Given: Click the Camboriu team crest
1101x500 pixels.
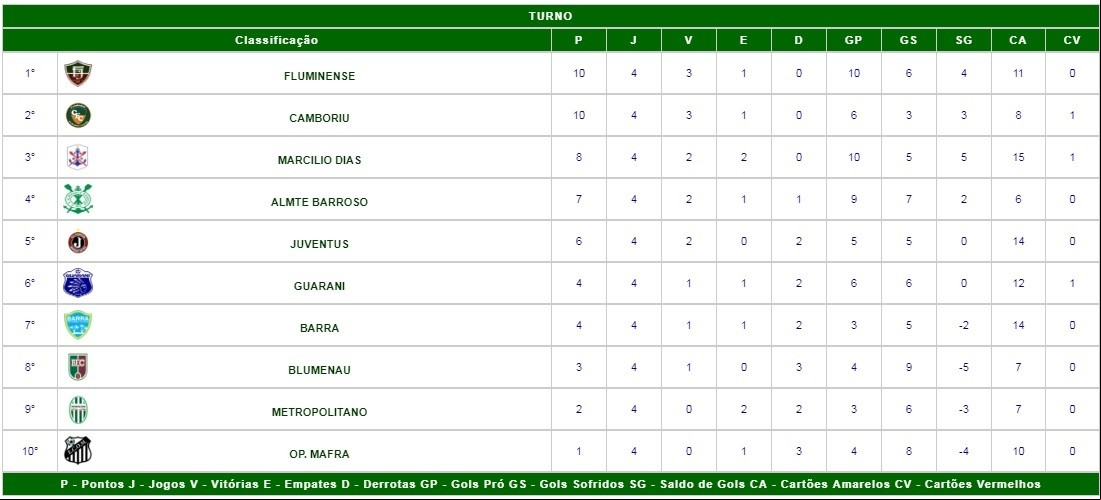Looking at the screenshot, I should pos(78,115).
